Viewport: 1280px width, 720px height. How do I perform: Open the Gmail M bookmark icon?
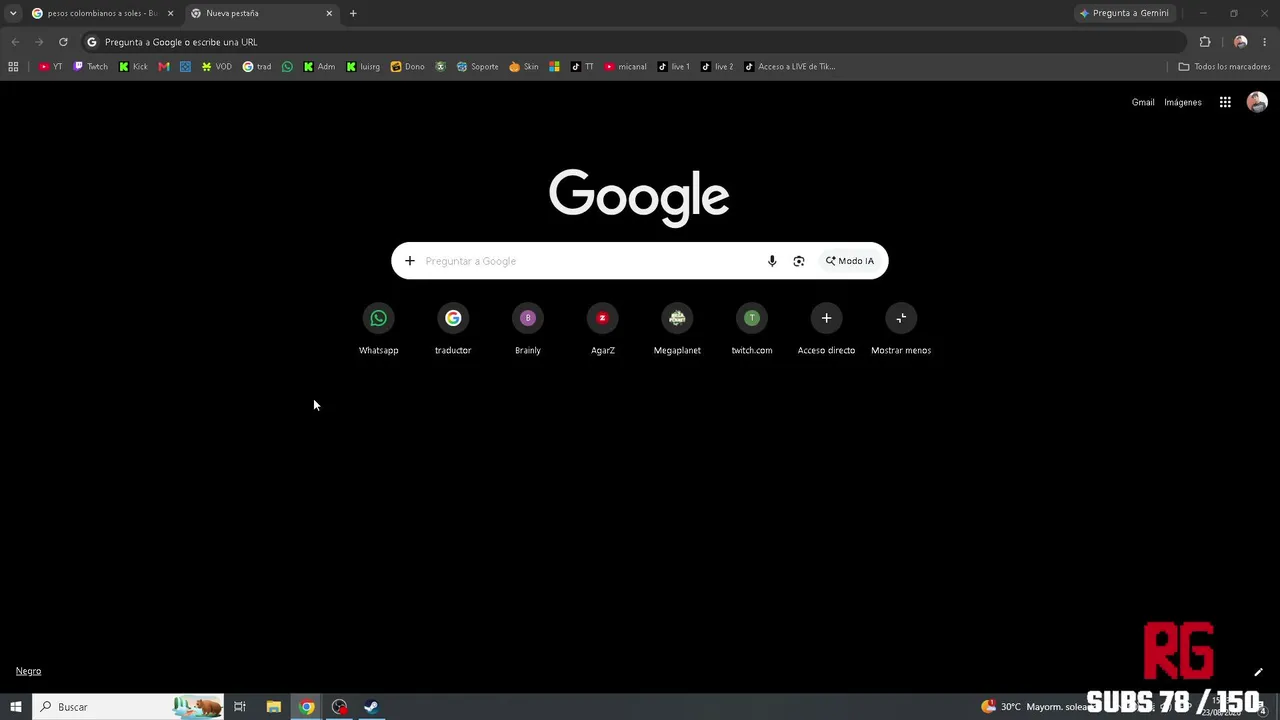coord(164,67)
